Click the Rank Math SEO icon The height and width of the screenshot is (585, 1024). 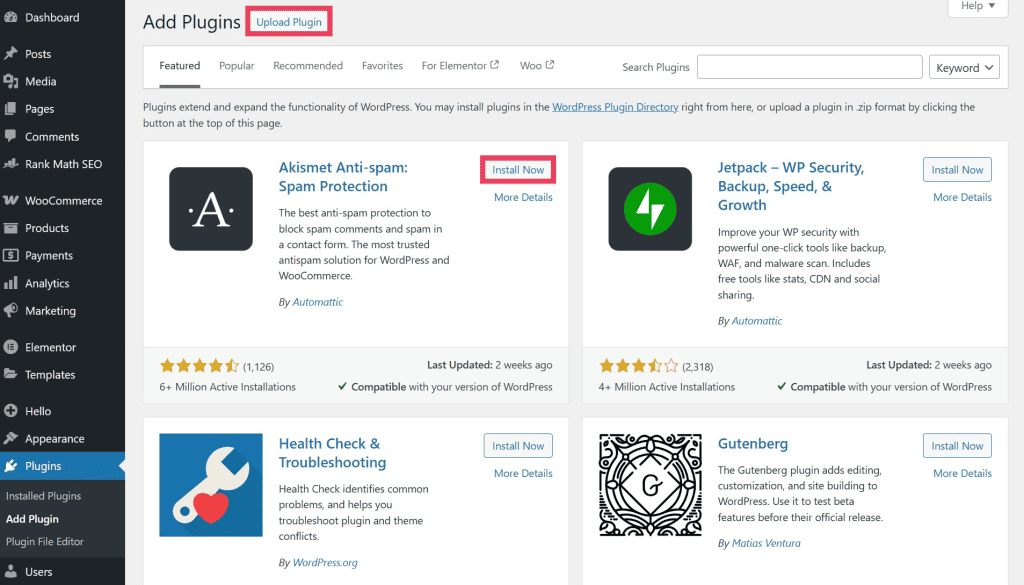point(10,164)
